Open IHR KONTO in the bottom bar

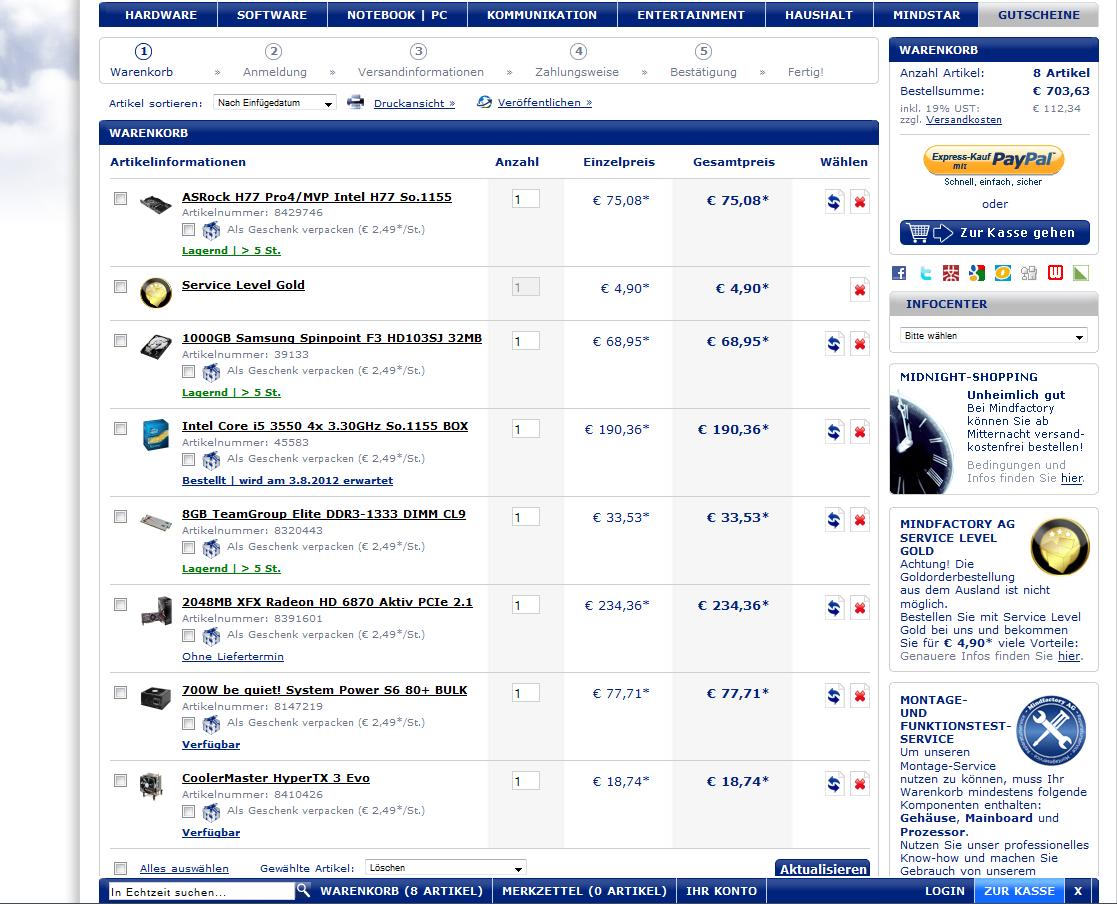(722, 891)
